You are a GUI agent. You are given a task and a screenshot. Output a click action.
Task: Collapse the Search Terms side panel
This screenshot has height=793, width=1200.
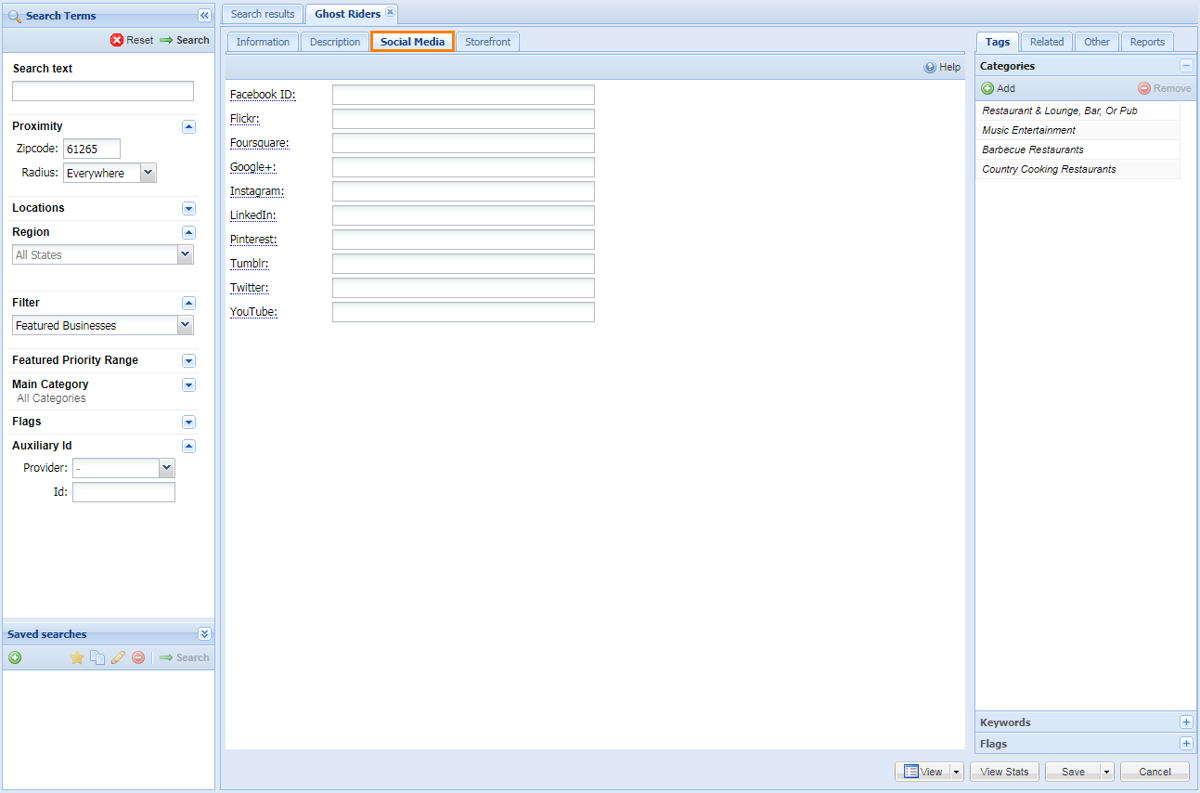click(204, 15)
